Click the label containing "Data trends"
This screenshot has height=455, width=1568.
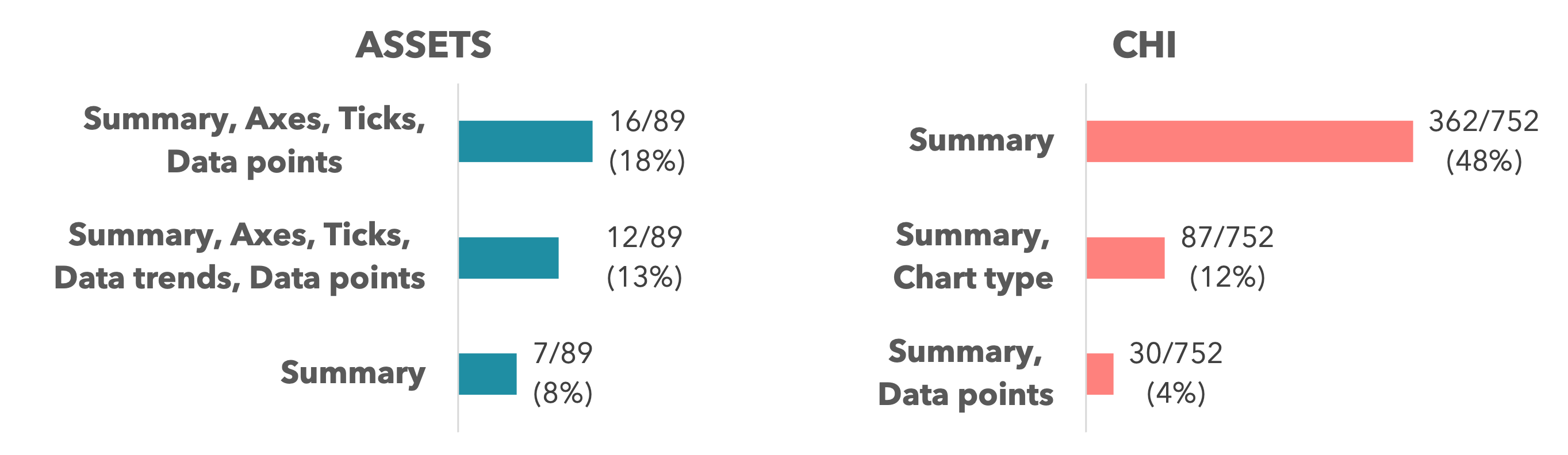[239, 257]
